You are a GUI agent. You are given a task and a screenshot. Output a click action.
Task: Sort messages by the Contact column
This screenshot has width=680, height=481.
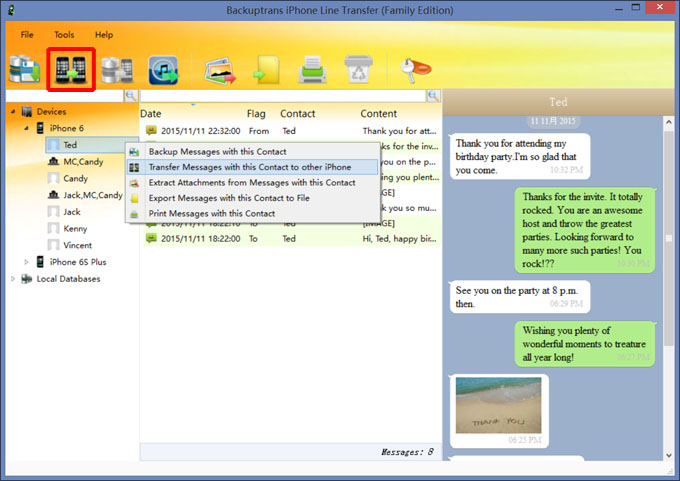(298, 114)
